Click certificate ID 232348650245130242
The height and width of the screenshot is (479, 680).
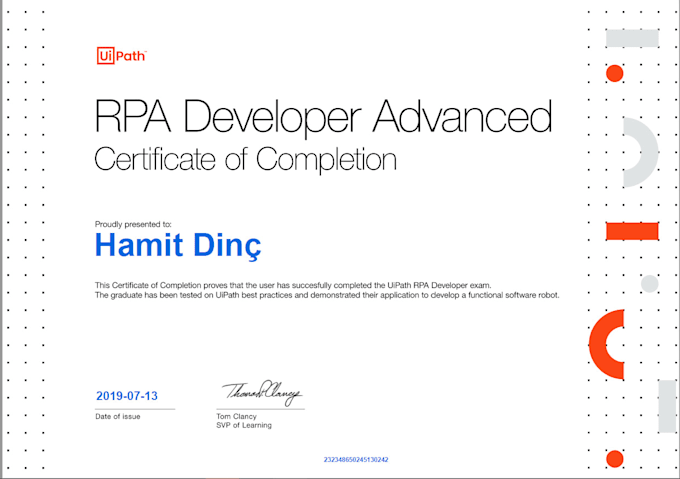(x=356, y=459)
